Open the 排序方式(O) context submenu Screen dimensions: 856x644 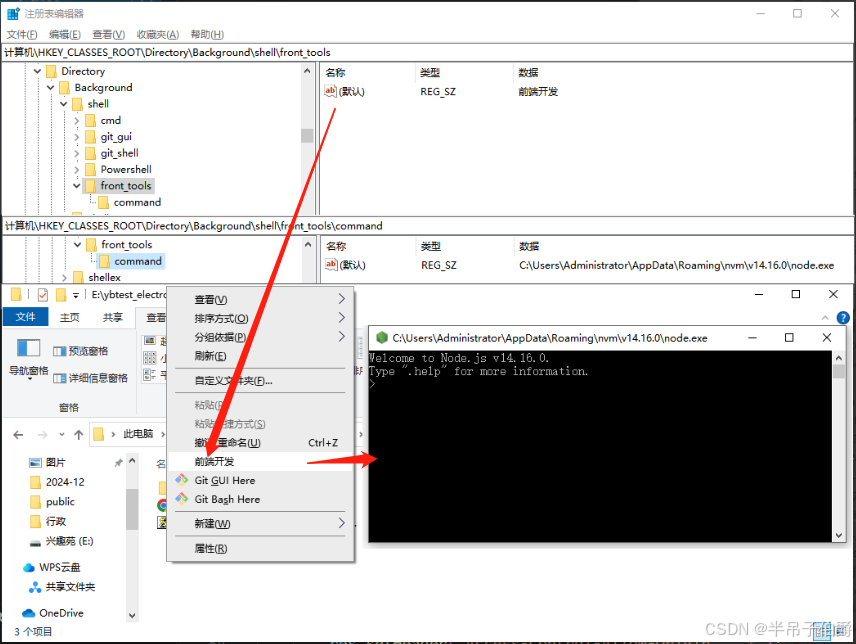coord(260,318)
